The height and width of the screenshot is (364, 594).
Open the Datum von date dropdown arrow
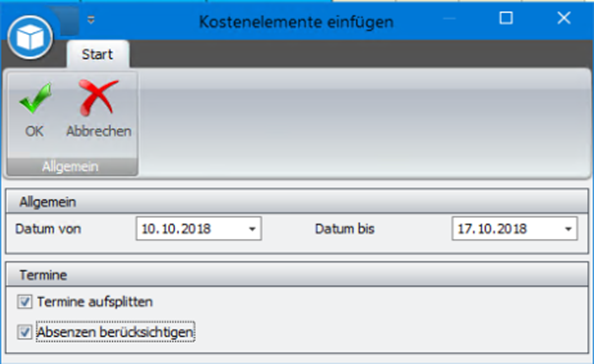coord(252,229)
